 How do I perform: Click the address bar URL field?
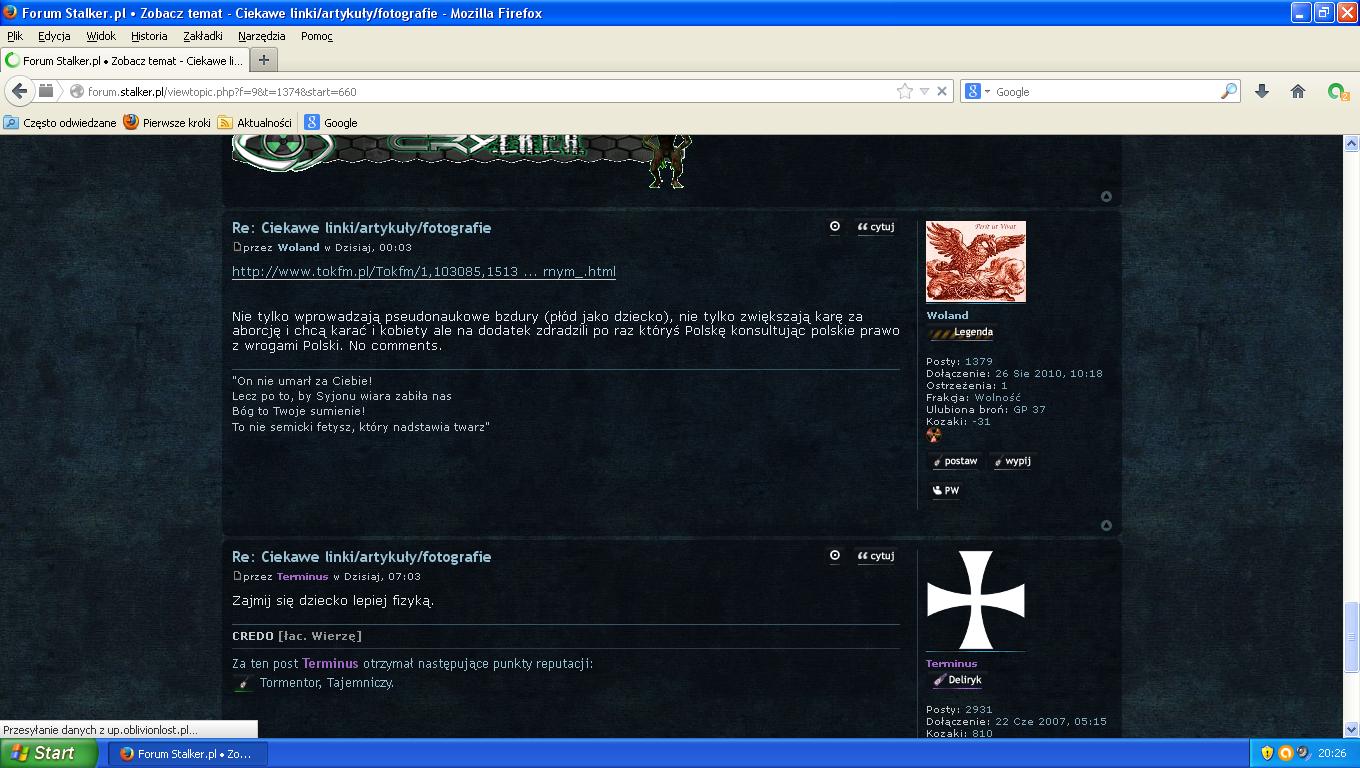click(x=490, y=91)
